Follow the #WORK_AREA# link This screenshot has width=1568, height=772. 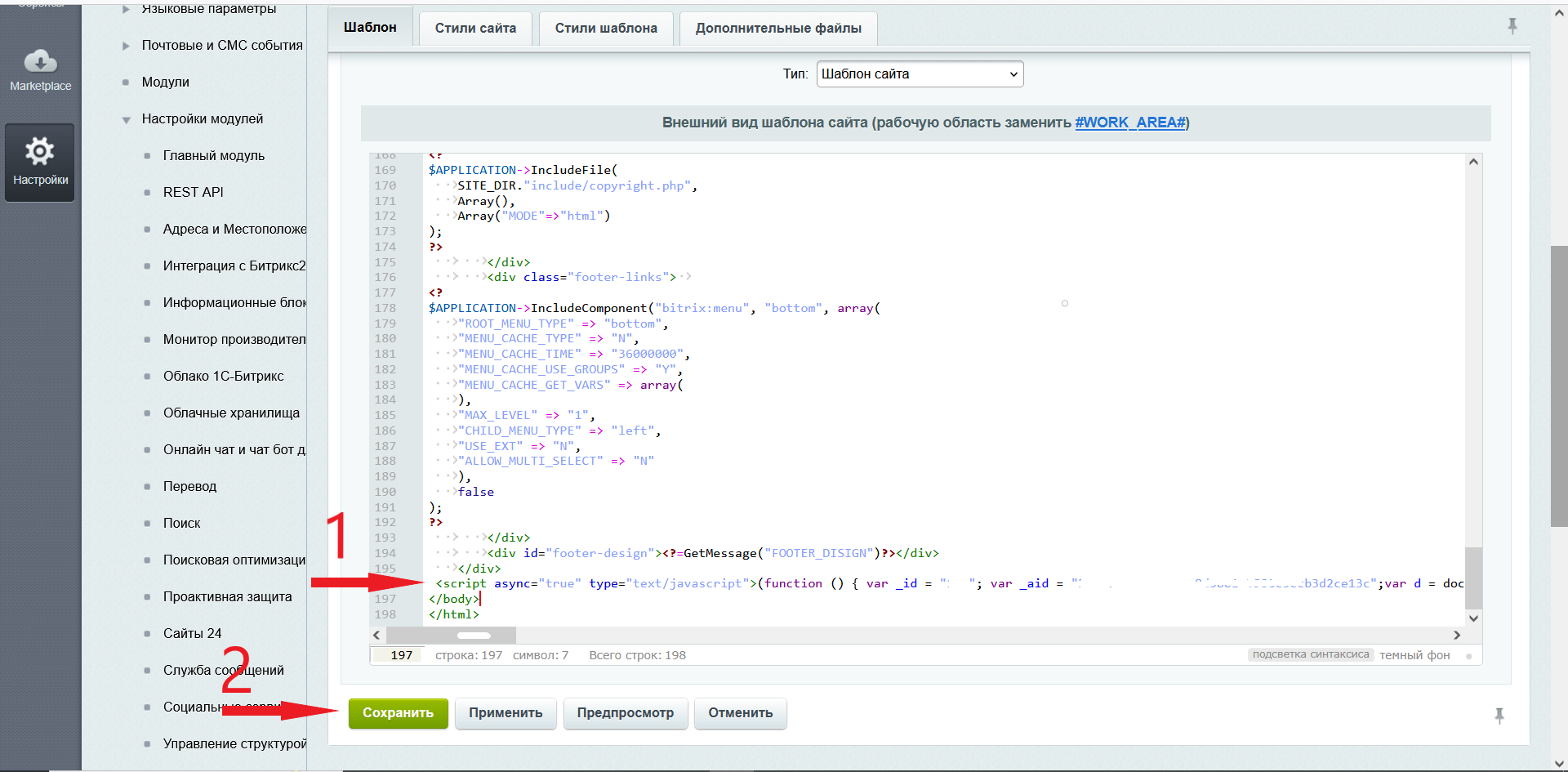[1130, 123]
